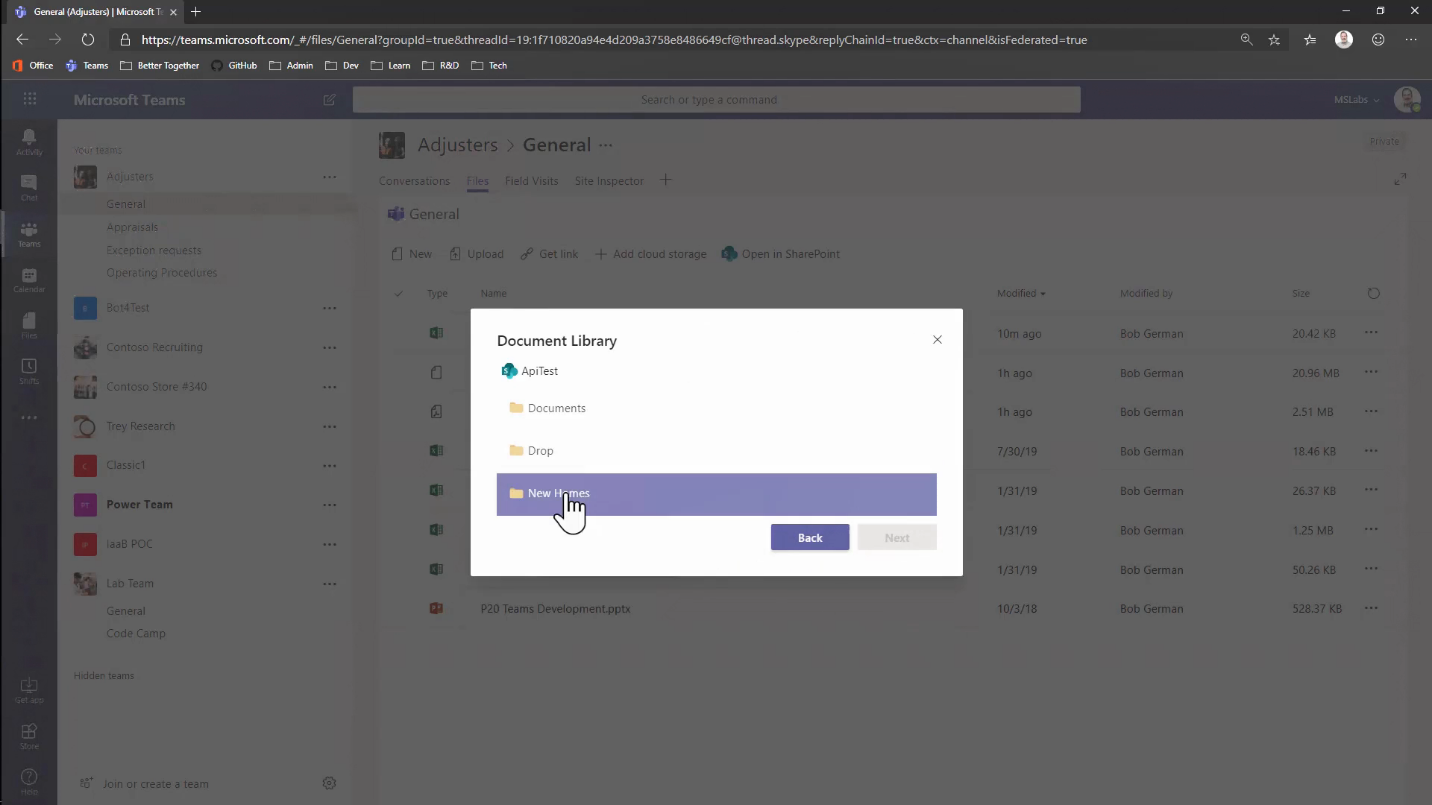1432x805 pixels.
Task: Choose the New Homes folder
Action: coord(716,494)
